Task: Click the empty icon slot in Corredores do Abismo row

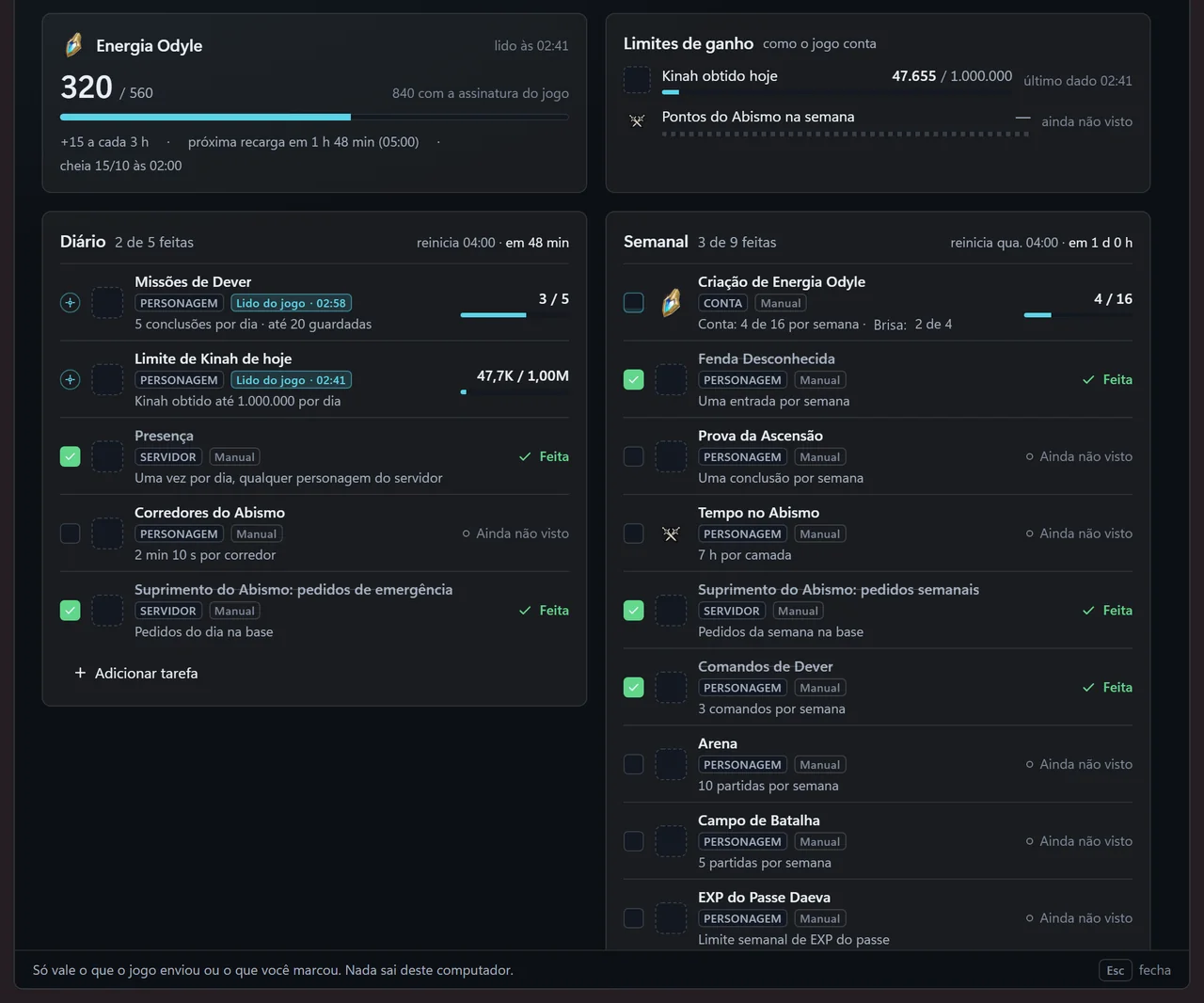Action: tap(107, 533)
